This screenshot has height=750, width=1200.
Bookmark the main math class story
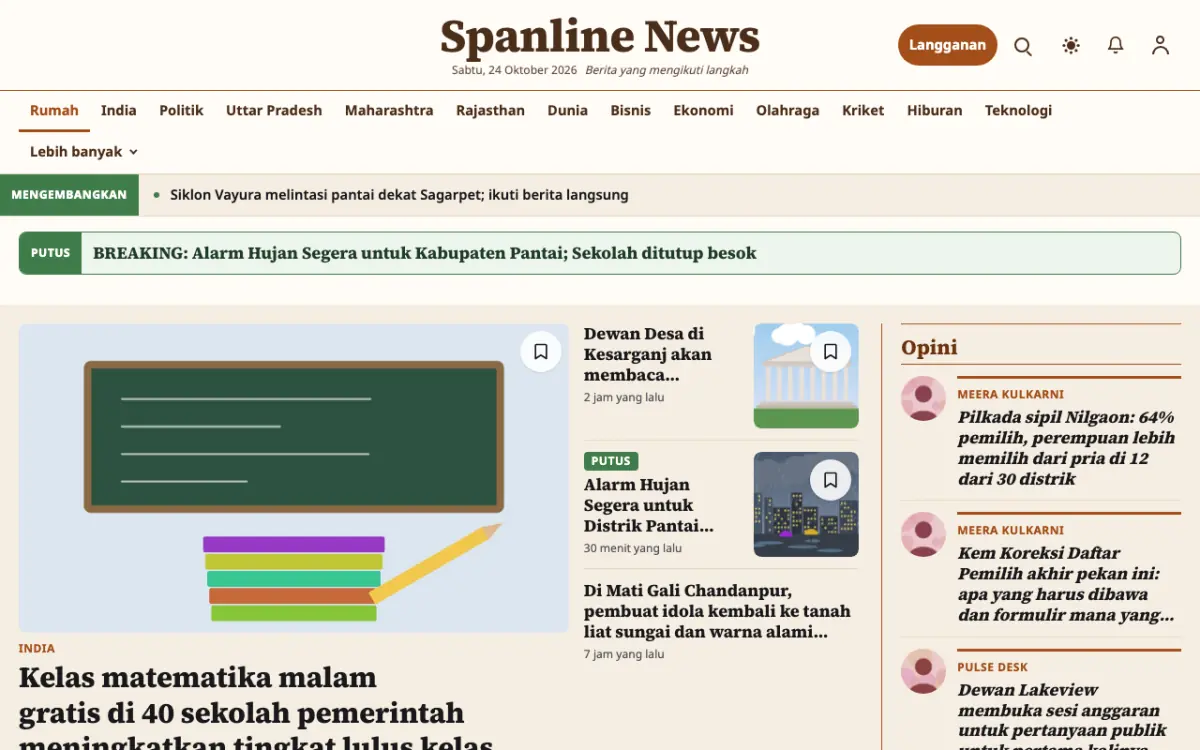tap(541, 352)
